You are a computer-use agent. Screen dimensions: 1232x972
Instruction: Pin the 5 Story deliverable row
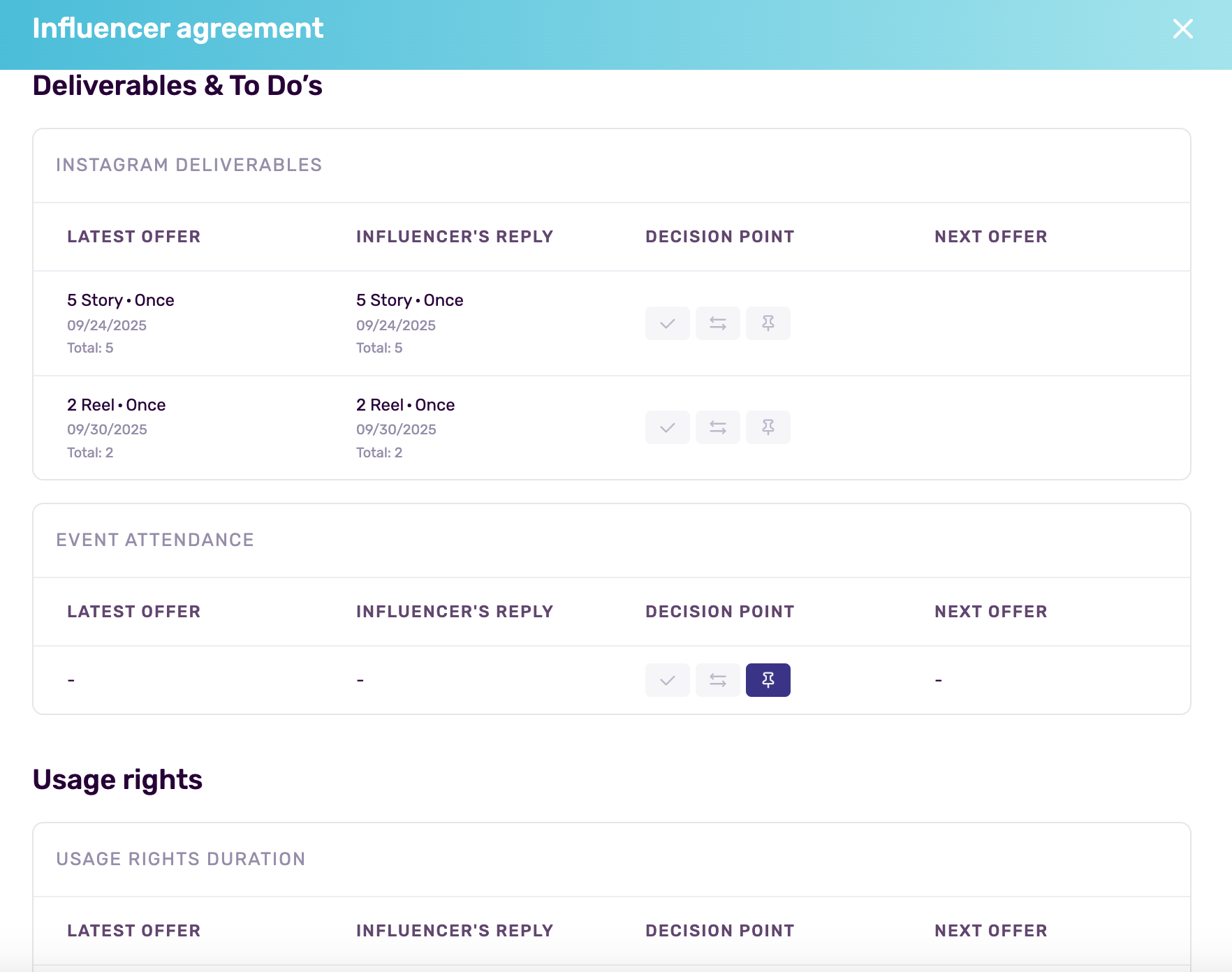coord(768,323)
